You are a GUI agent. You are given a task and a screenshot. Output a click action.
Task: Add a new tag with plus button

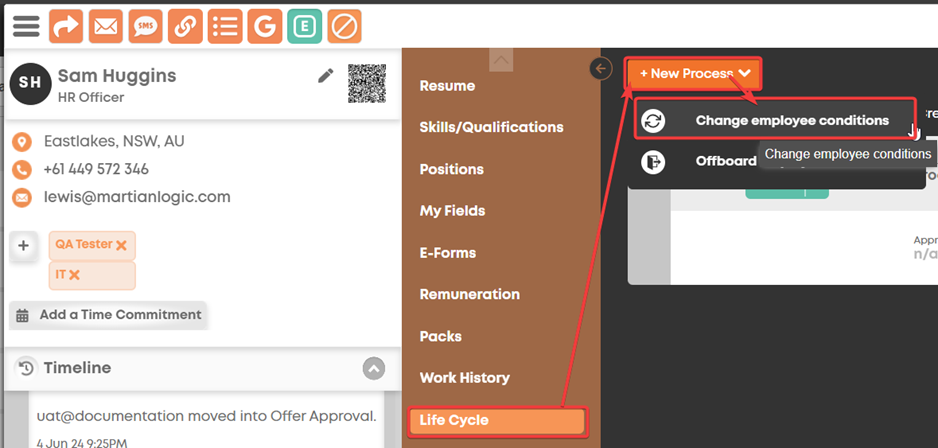coord(23,246)
